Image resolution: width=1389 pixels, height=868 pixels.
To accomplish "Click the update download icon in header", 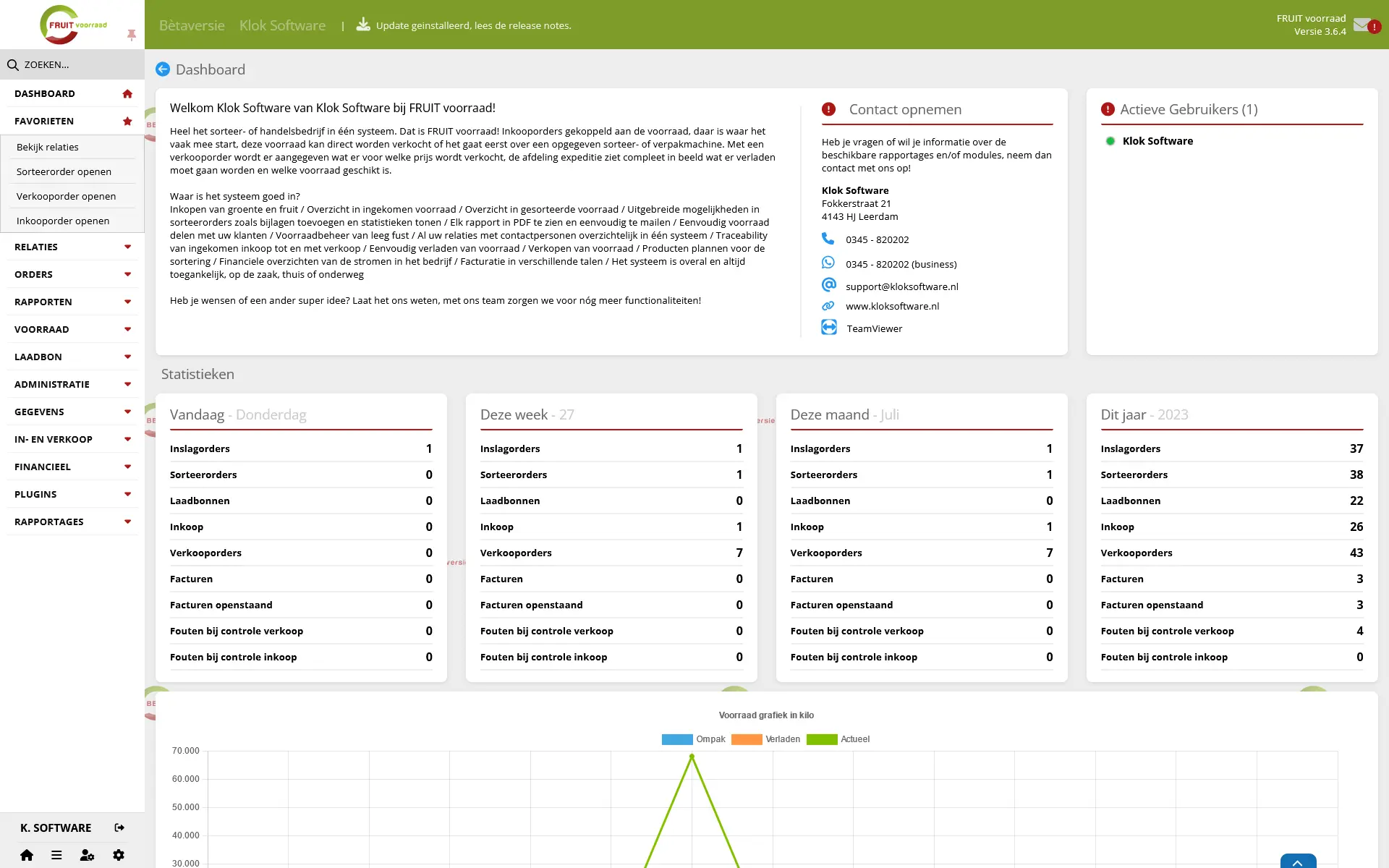I will tap(363, 25).
